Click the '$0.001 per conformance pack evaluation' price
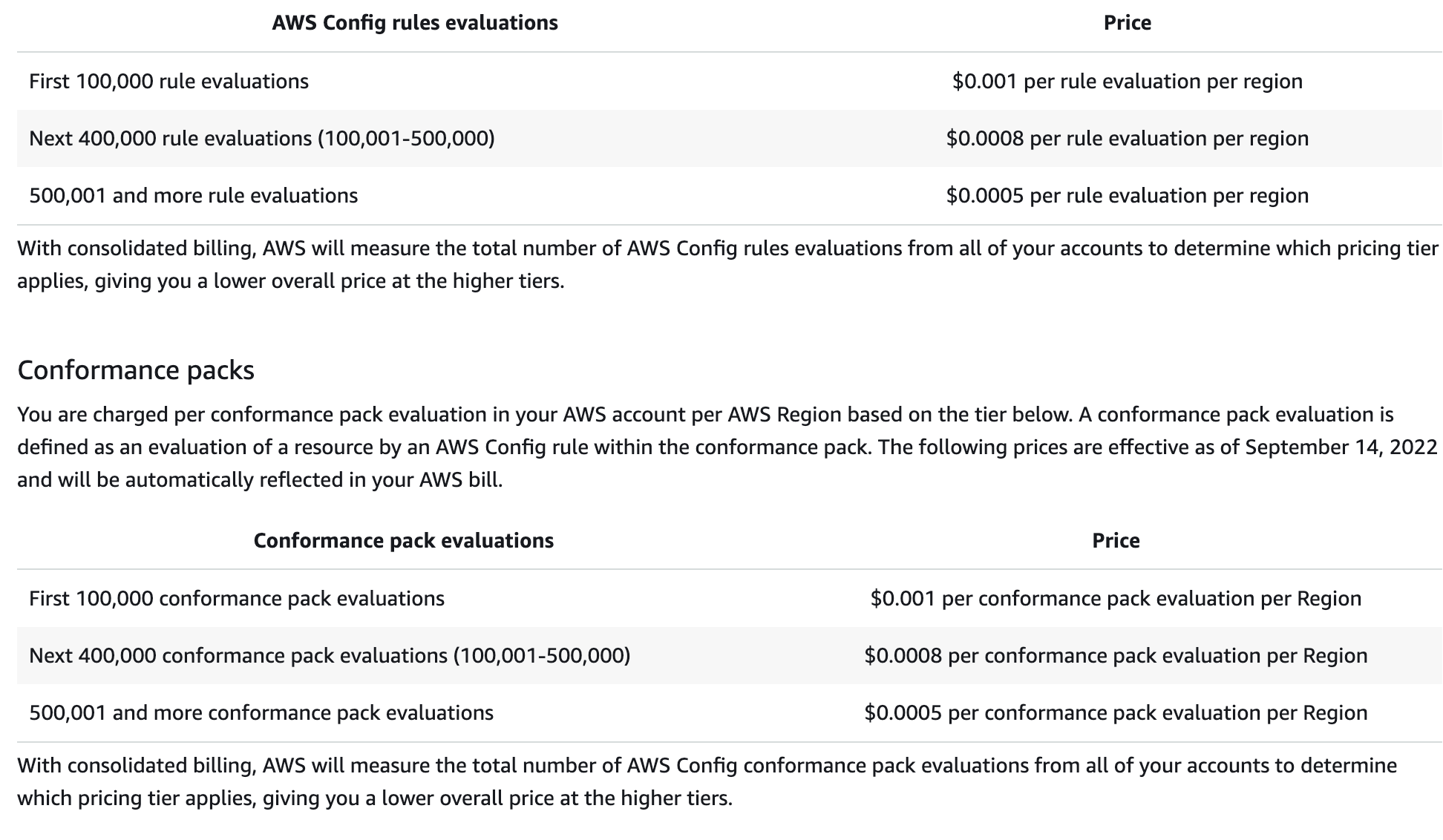Viewport: 1443px width, 840px height. click(x=1116, y=599)
